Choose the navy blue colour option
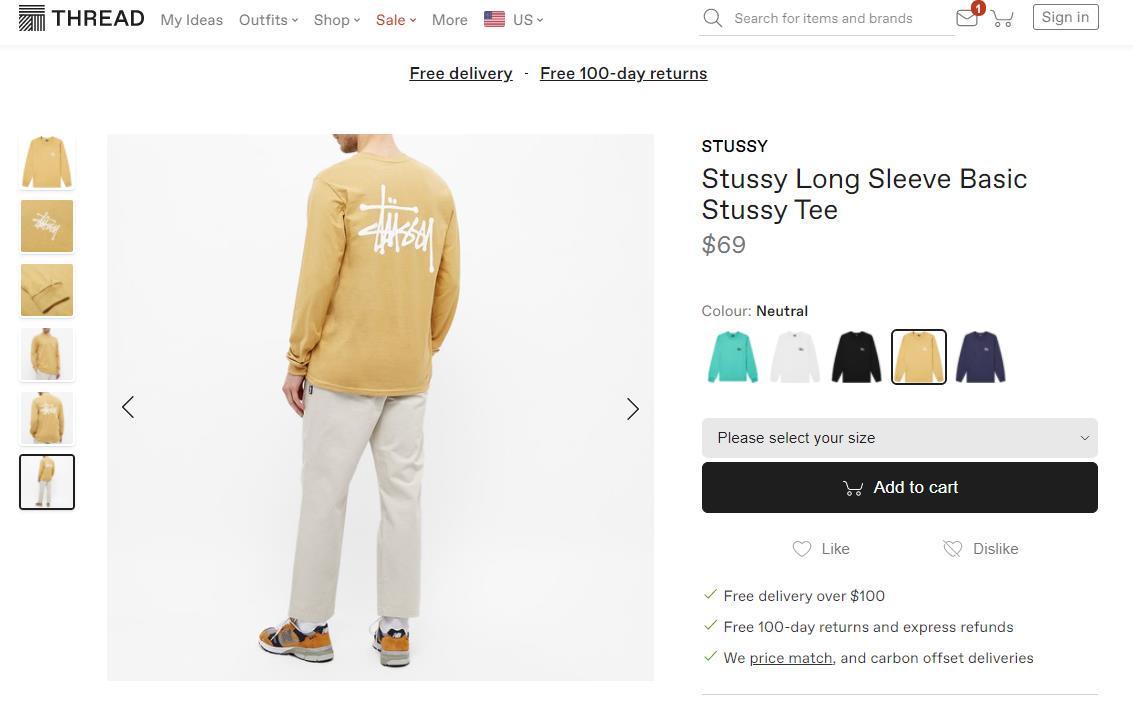The height and width of the screenshot is (710, 1133). (980, 357)
